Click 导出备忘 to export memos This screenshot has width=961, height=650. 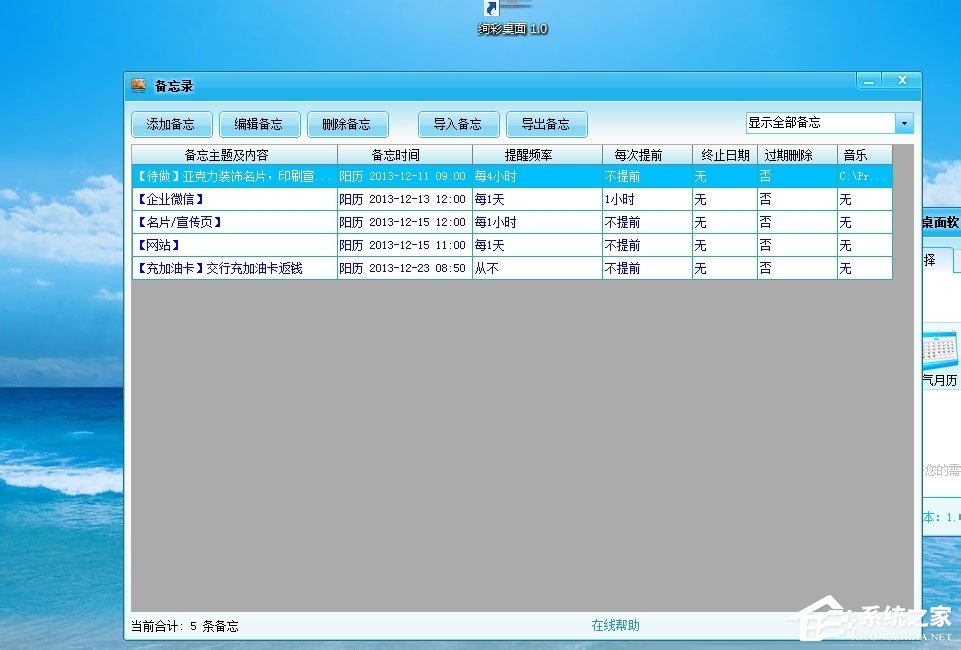click(547, 124)
